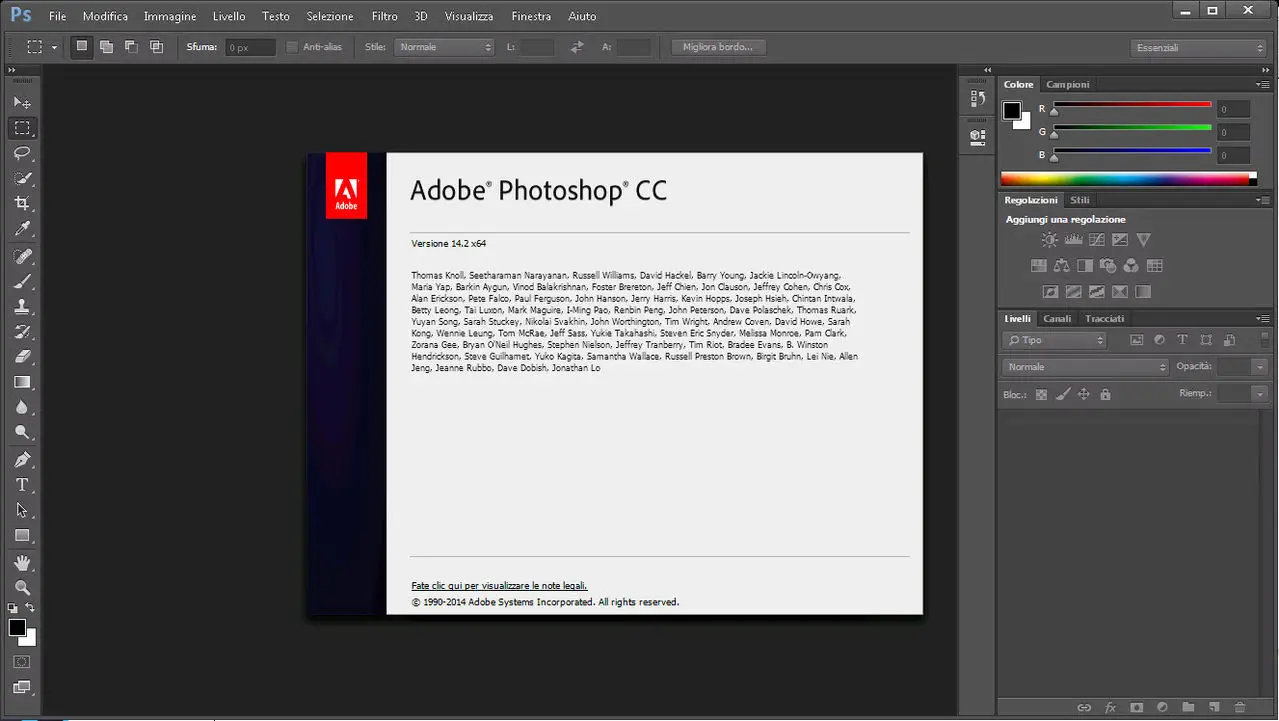Add a Color Balance adjustment
1279x721 pixels.
tap(1061, 266)
